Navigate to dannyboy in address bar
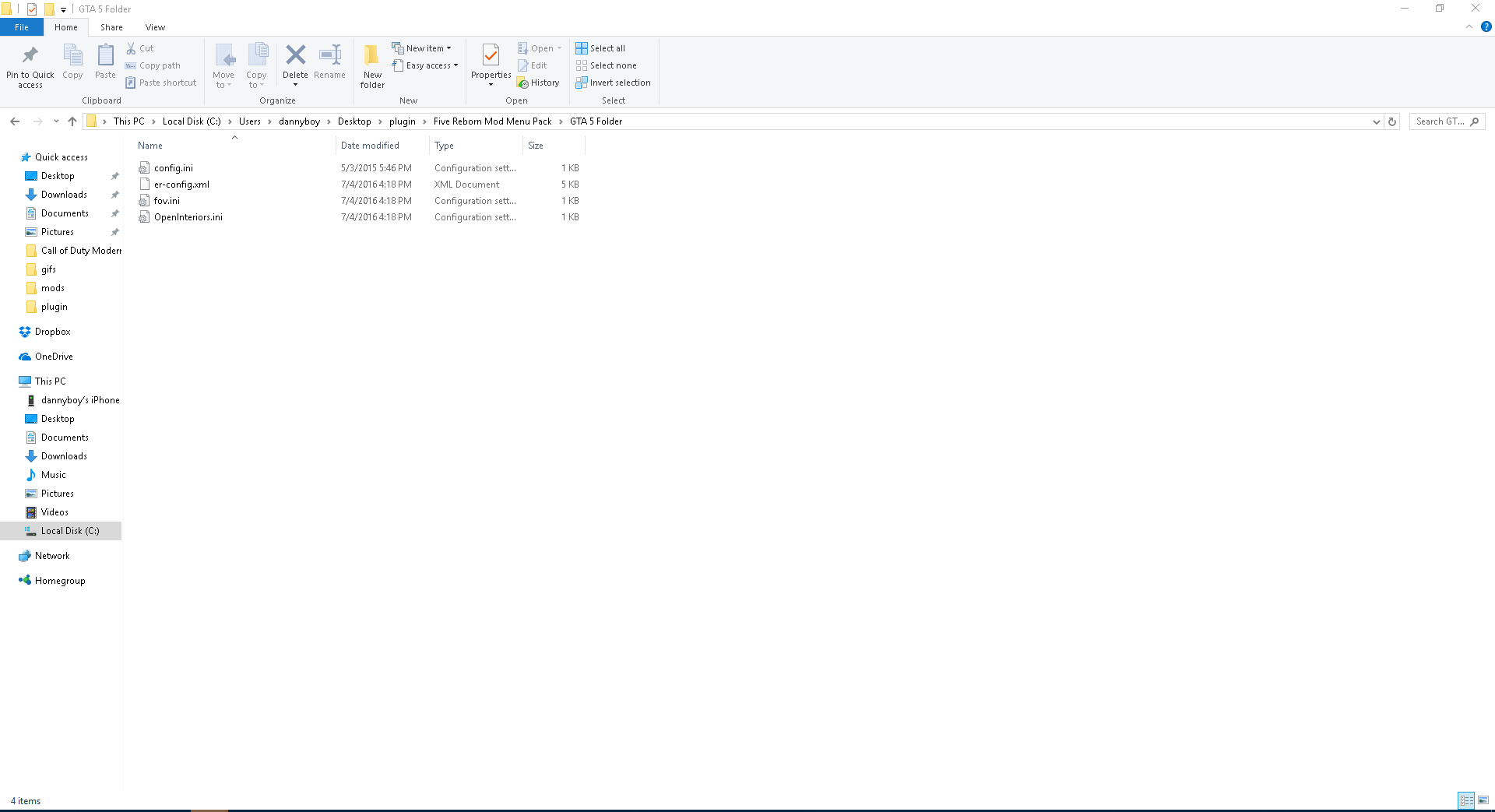Image resolution: width=1495 pixels, height=812 pixels. click(x=299, y=121)
